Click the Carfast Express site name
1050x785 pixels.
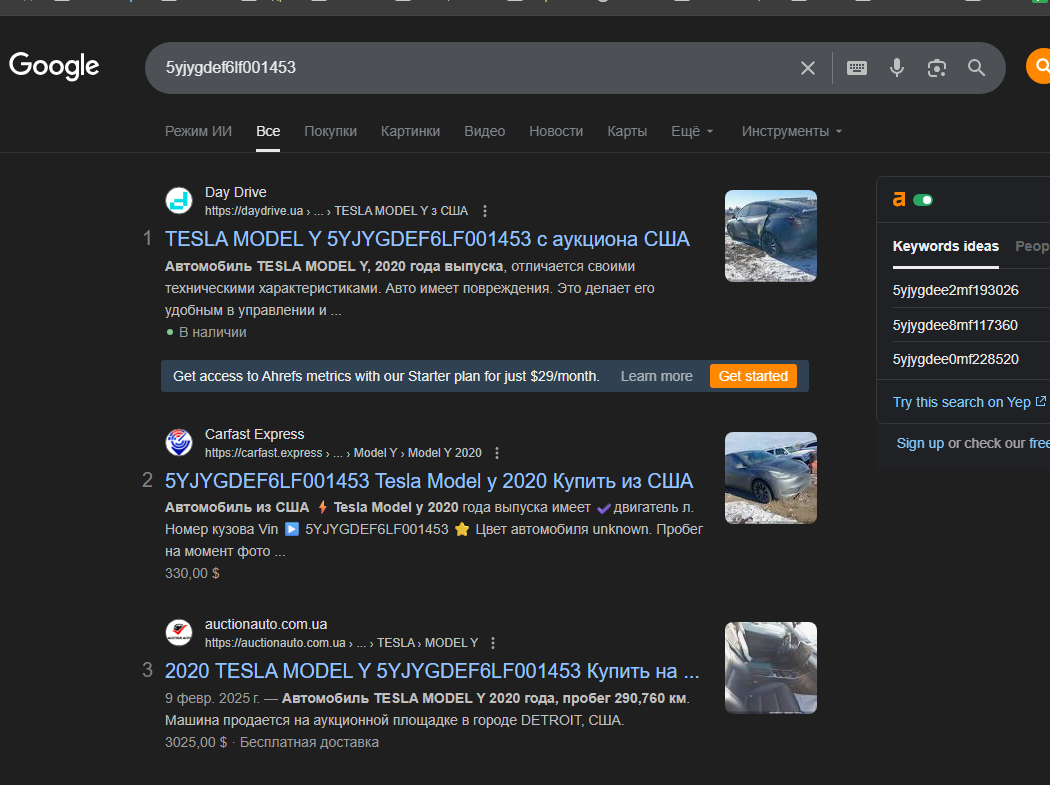pyautogui.click(x=254, y=434)
